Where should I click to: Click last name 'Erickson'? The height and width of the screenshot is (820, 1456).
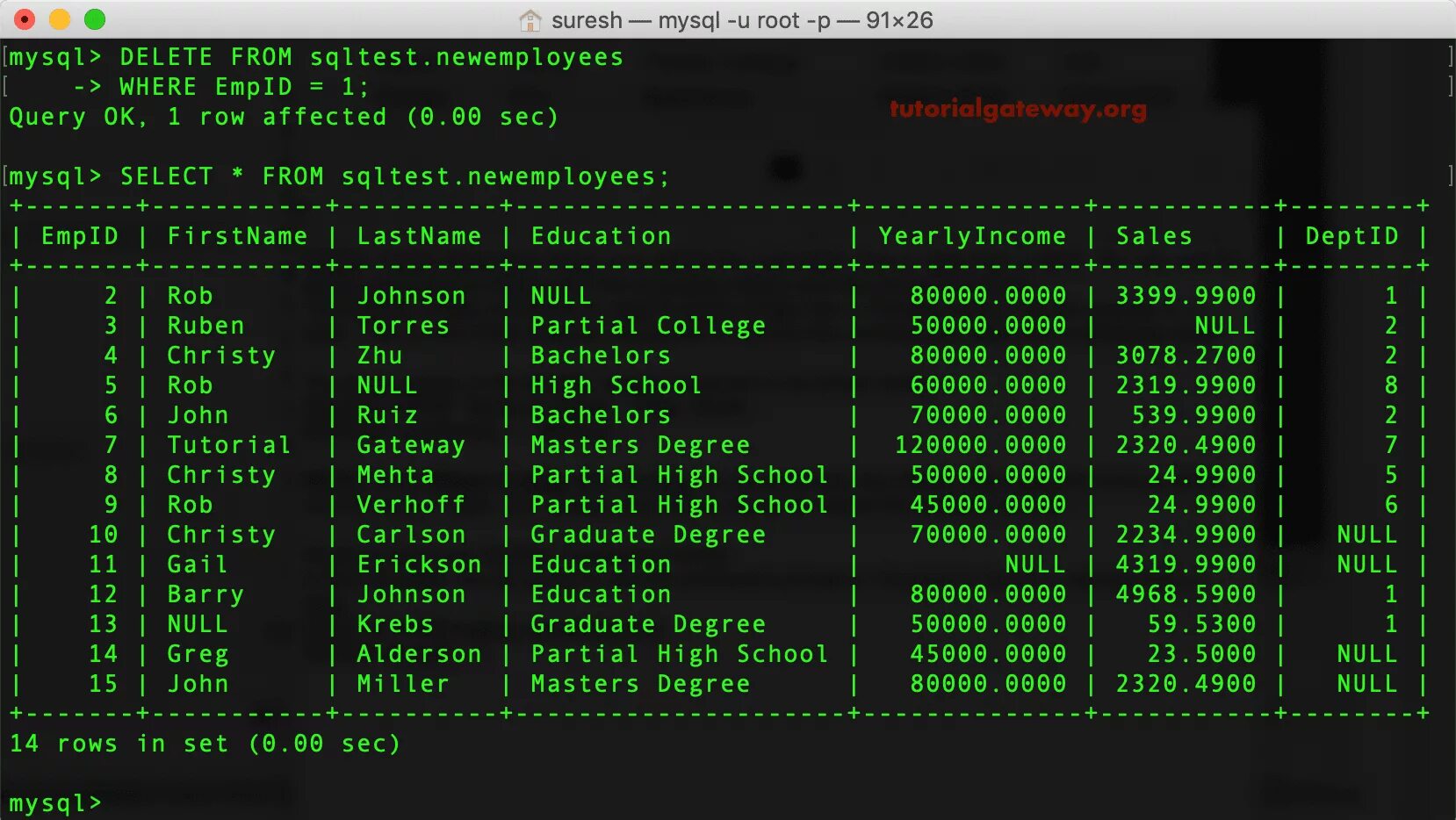click(419, 565)
